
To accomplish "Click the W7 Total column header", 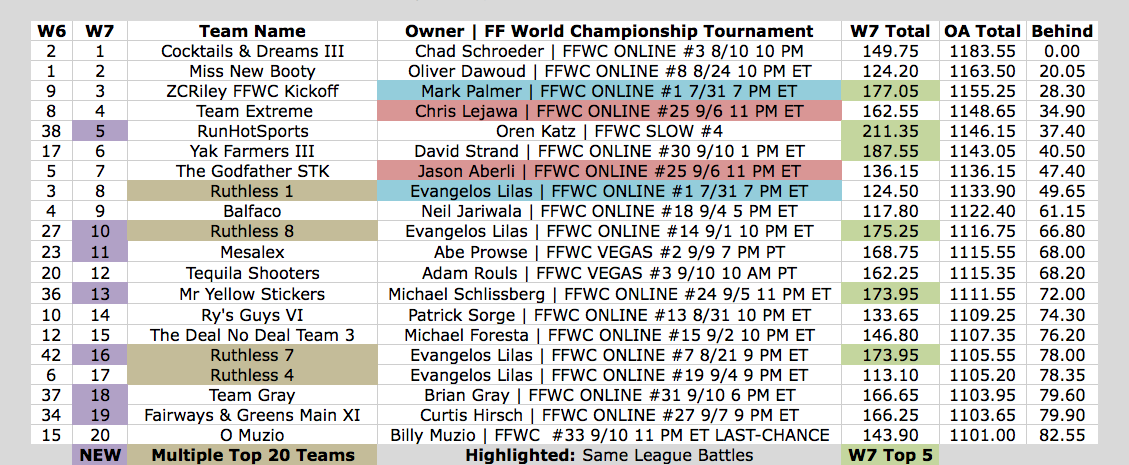I will pyautogui.click(x=890, y=31).
